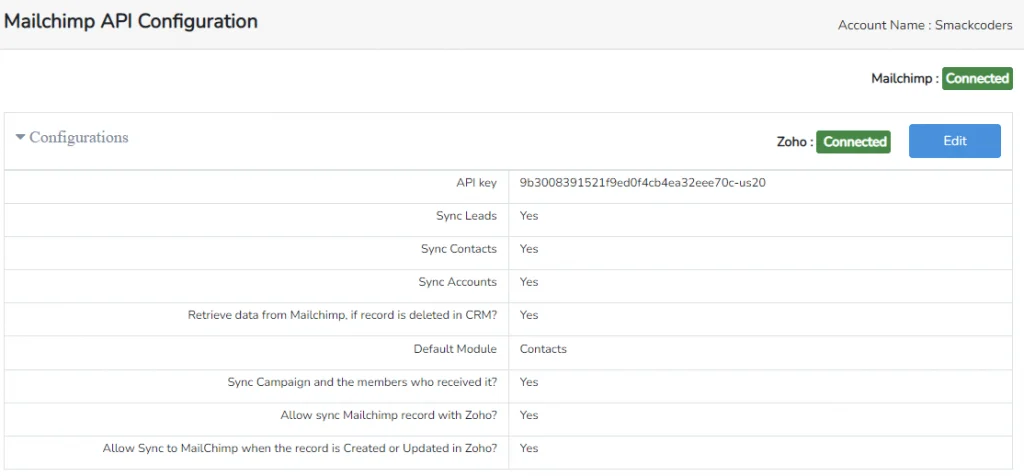This screenshot has width=1024, height=476.
Task: Click the Contacts value for Default Module
Action: 543,349
